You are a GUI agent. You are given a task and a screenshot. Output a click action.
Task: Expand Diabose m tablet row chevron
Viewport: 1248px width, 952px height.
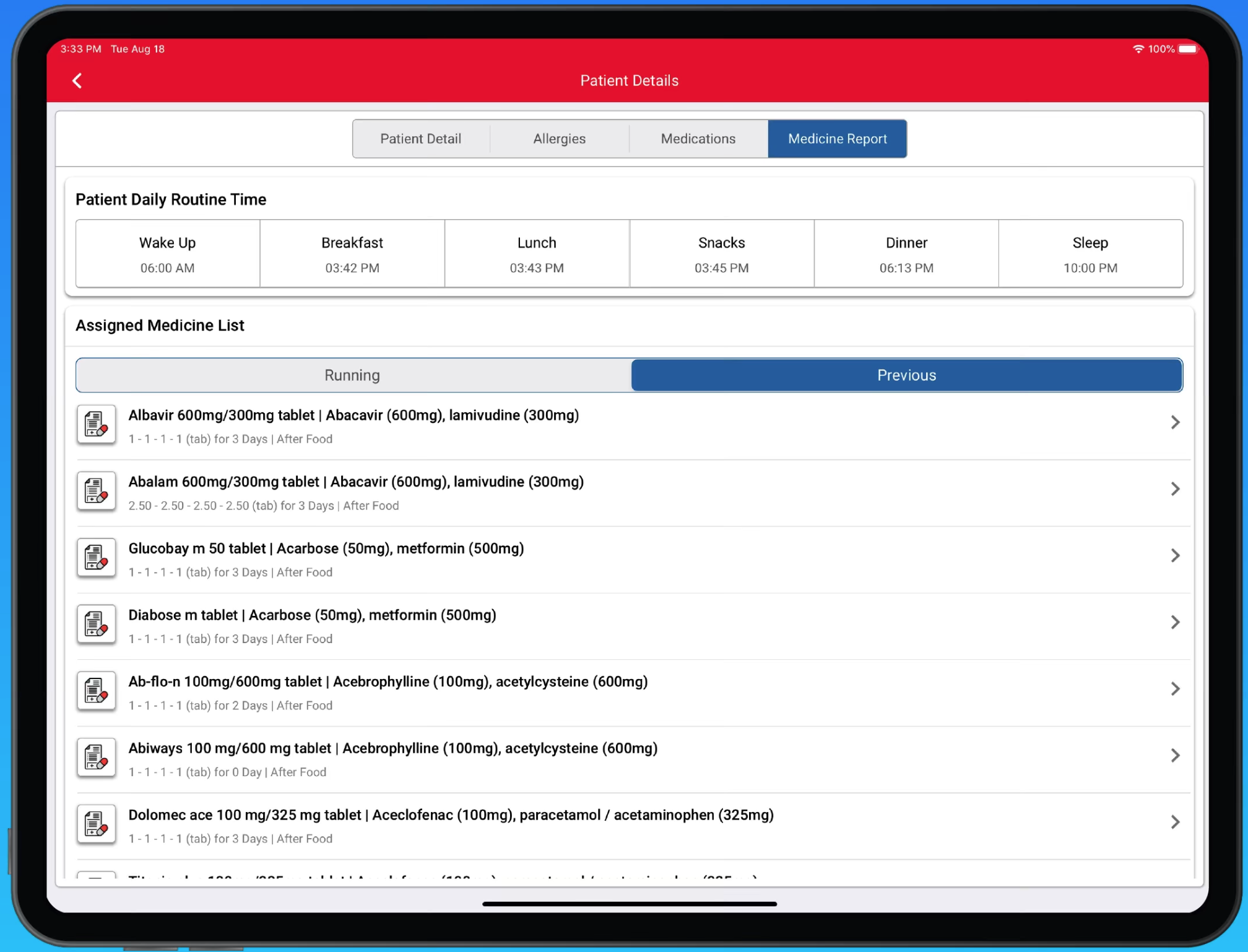[x=1175, y=622]
